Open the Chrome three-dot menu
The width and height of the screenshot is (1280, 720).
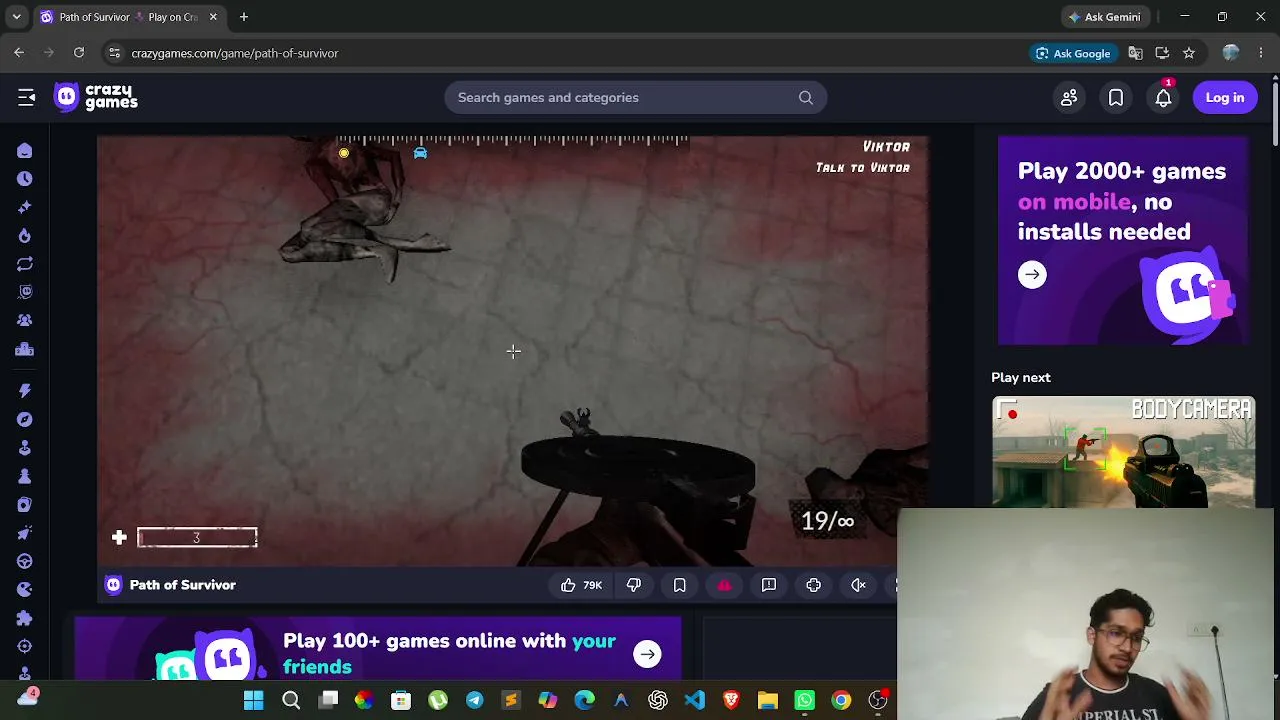click(x=1261, y=53)
